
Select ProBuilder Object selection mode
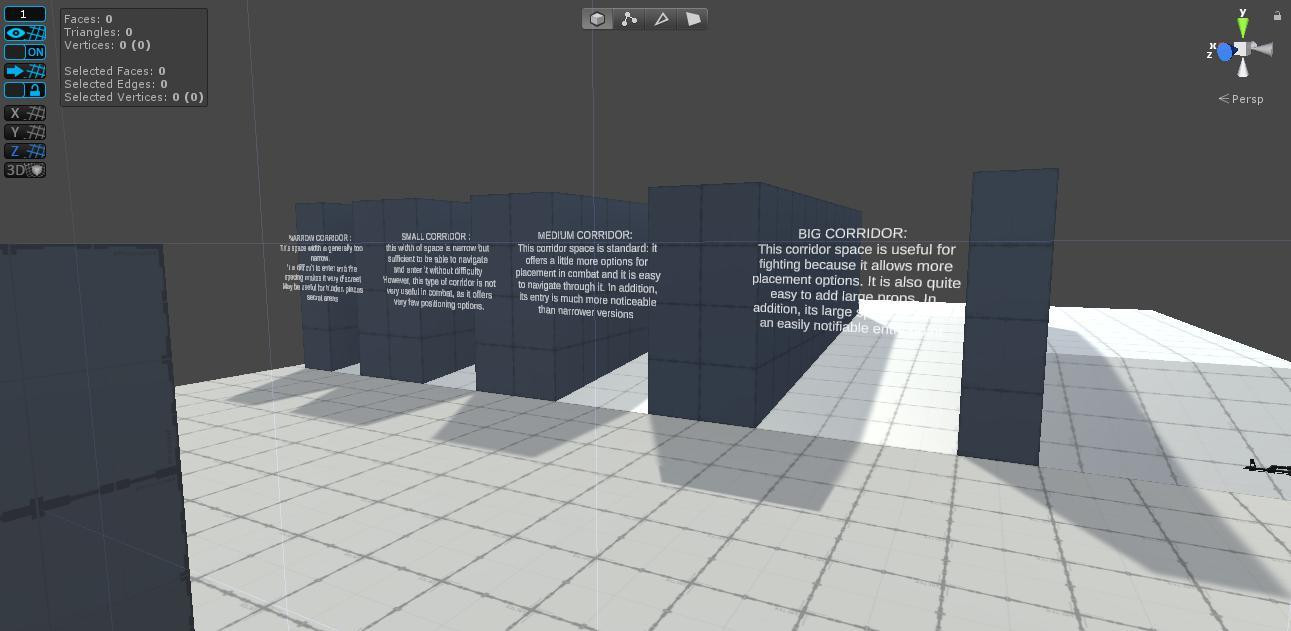tap(597, 19)
